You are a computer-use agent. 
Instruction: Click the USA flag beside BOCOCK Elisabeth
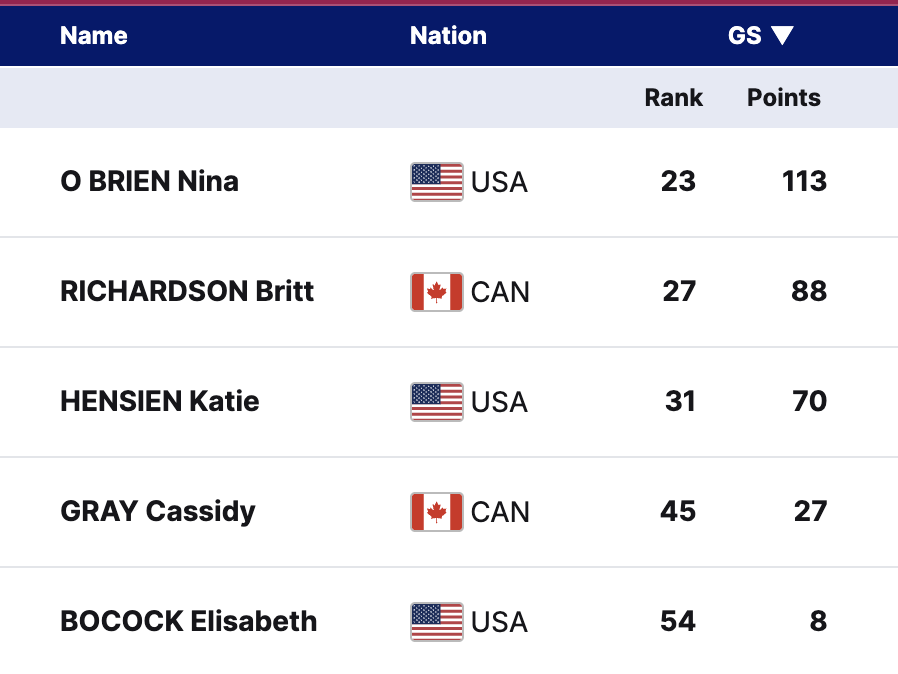[x=436, y=622]
